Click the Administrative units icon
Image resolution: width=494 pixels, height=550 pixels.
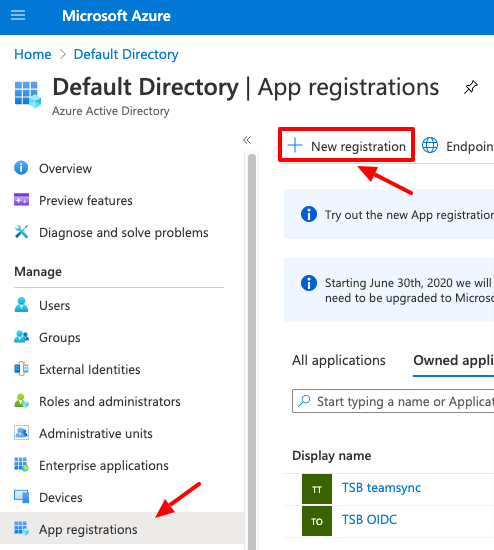click(x=21, y=432)
